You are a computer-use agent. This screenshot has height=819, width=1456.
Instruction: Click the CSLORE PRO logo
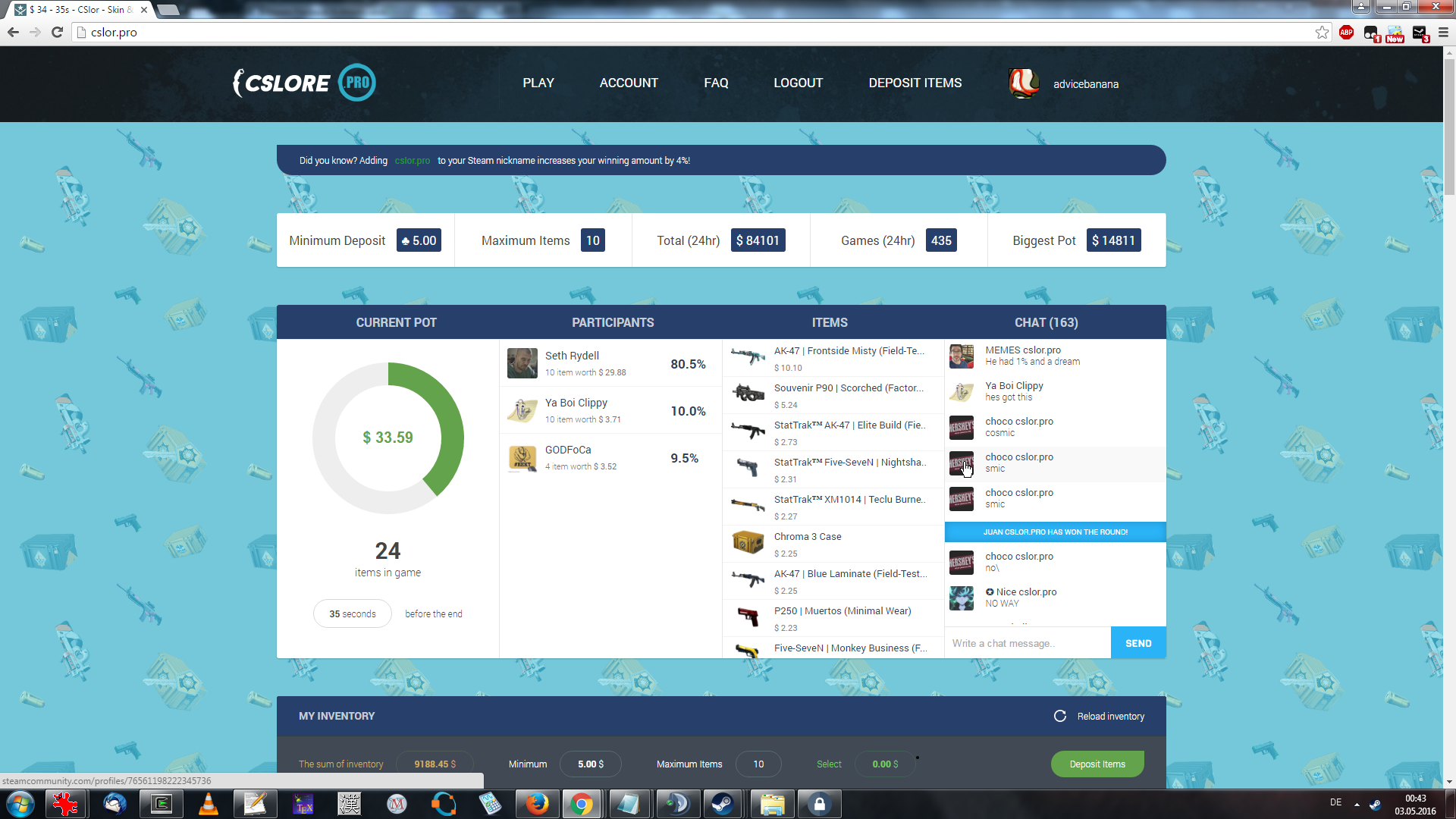pos(304,83)
